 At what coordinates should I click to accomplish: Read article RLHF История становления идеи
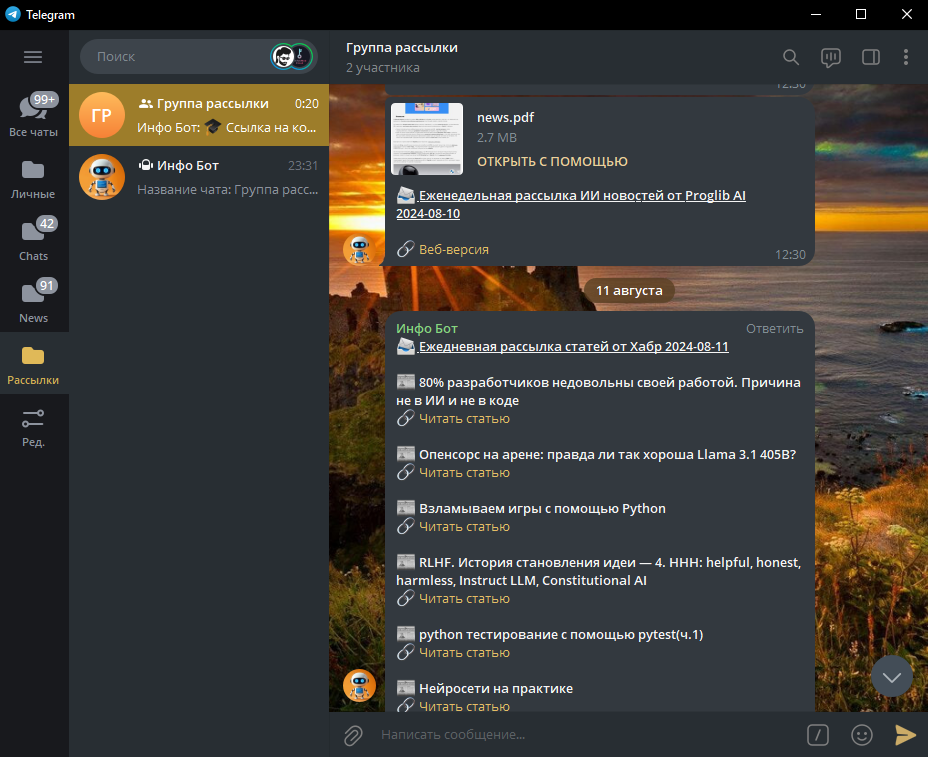pyautogui.click(x=464, y=599)
